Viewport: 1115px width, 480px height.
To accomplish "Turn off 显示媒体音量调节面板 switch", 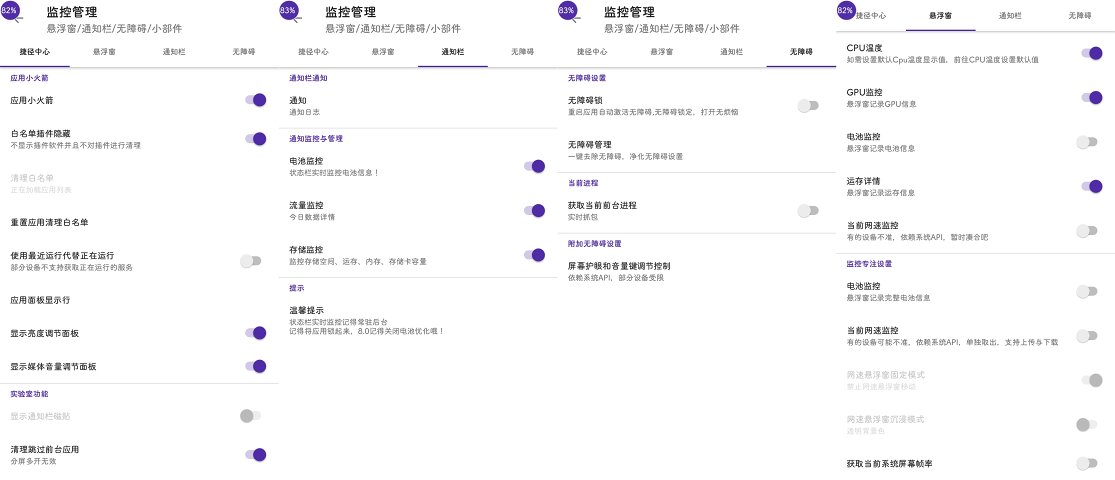I will (255, 366).
